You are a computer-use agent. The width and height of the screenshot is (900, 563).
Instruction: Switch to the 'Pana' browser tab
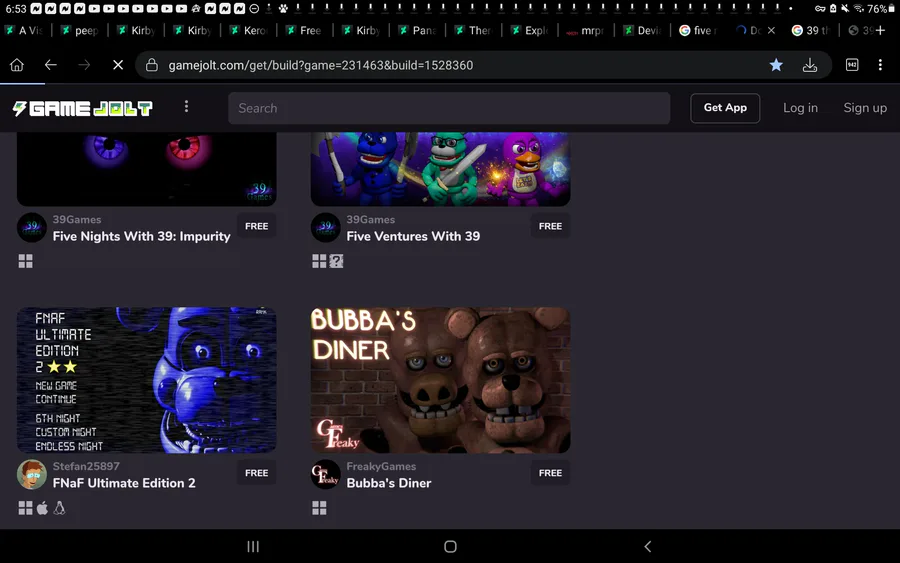(417, 30)
